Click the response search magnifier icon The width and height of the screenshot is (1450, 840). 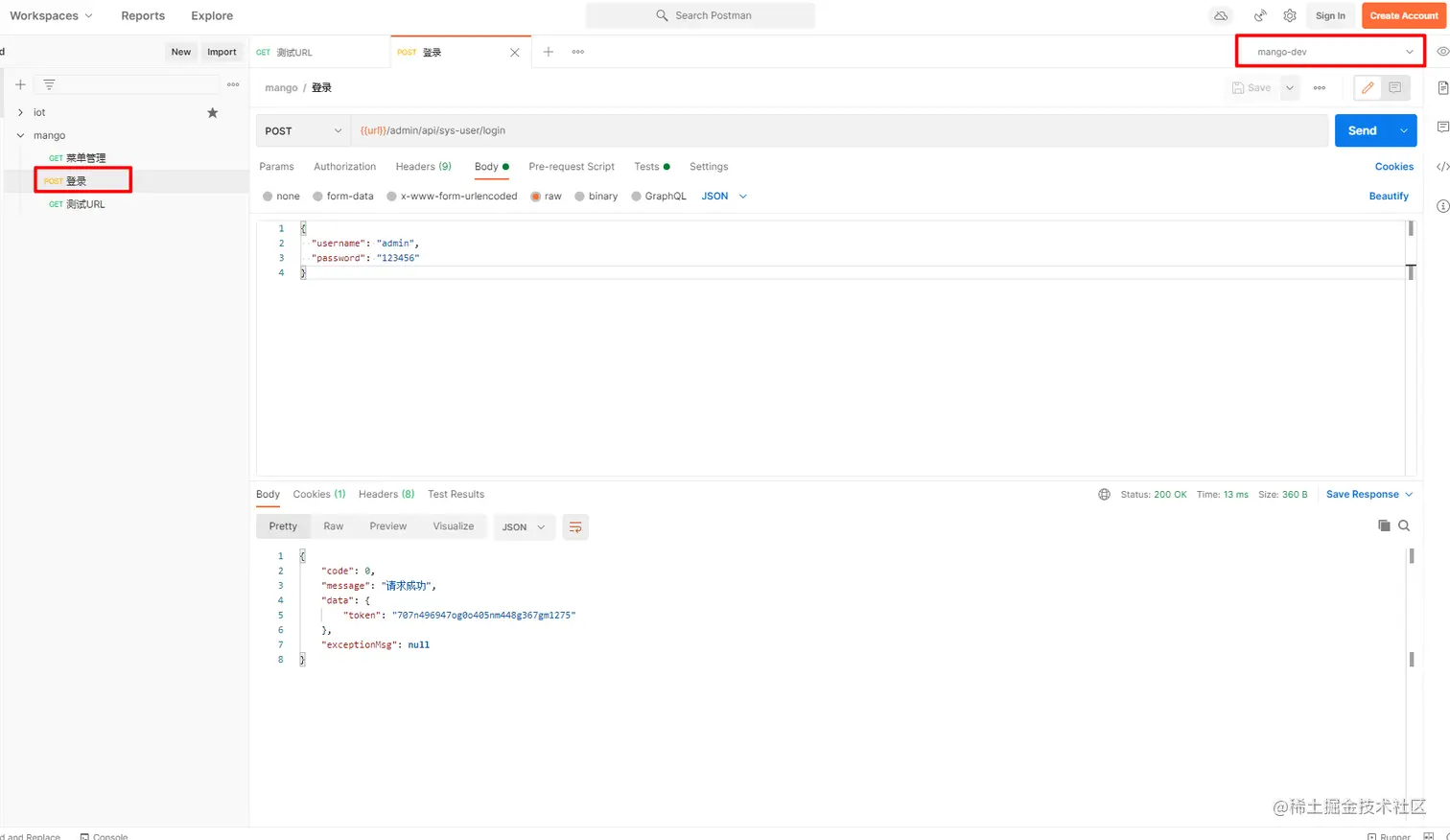[1404, 525]
